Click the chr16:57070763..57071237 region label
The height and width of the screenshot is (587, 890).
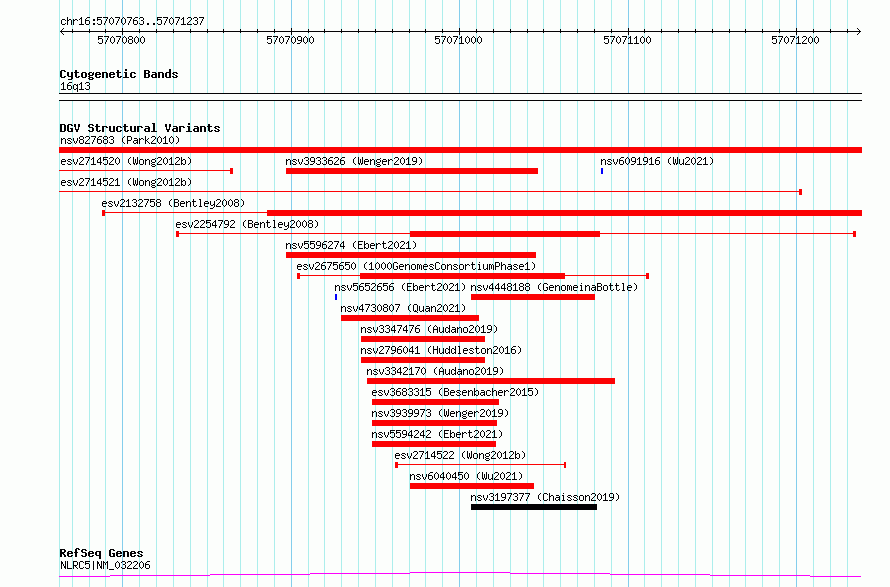point(132,22)
